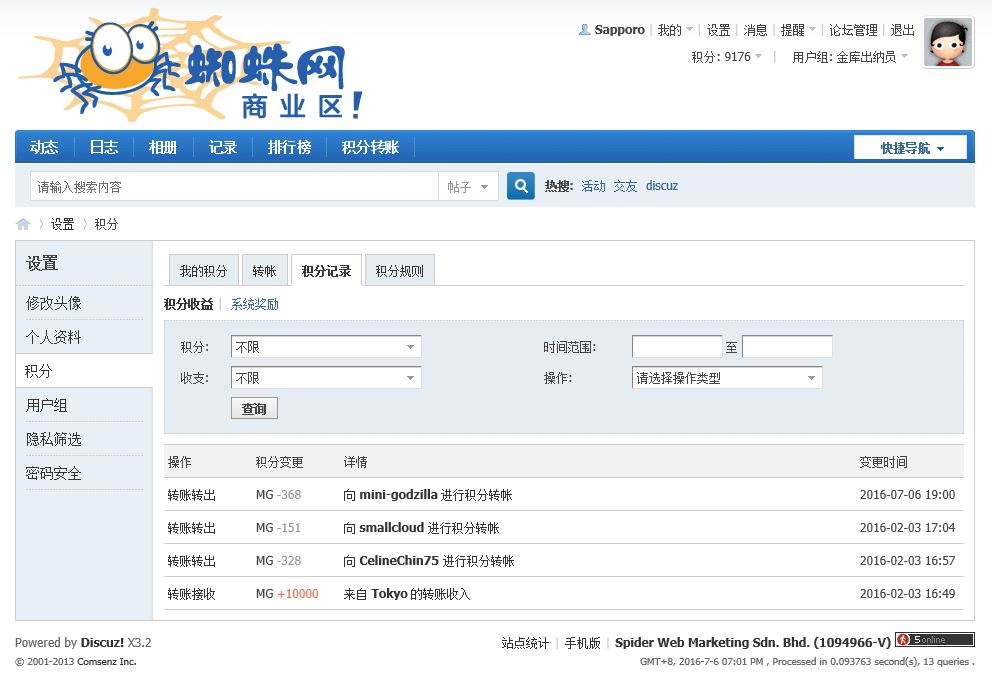Expand the 快捷导航 quick navigation menu
The image size is (992, 678).
pos(910,148)
